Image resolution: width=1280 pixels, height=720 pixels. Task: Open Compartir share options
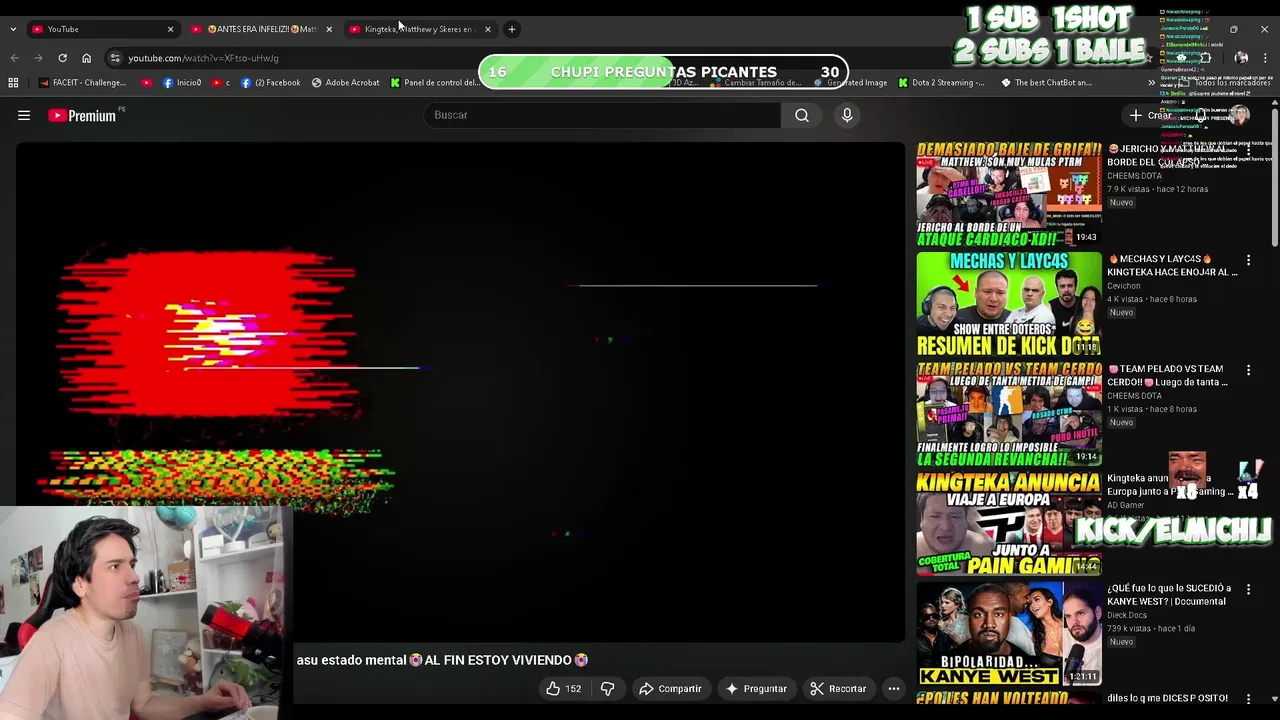[x=670, y=689]
